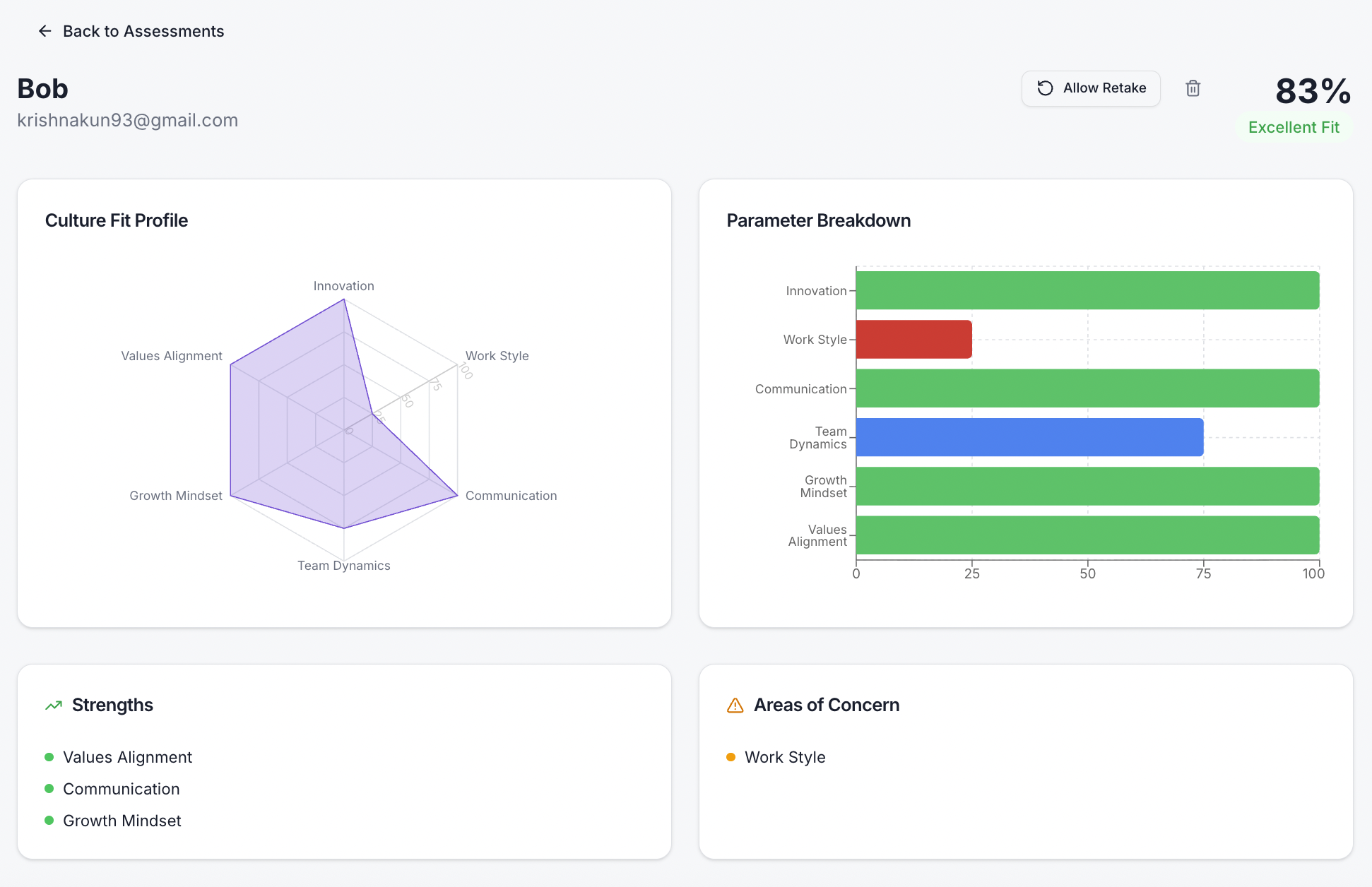
Task: Click the red Work Style bar
Action: [913, 340]
